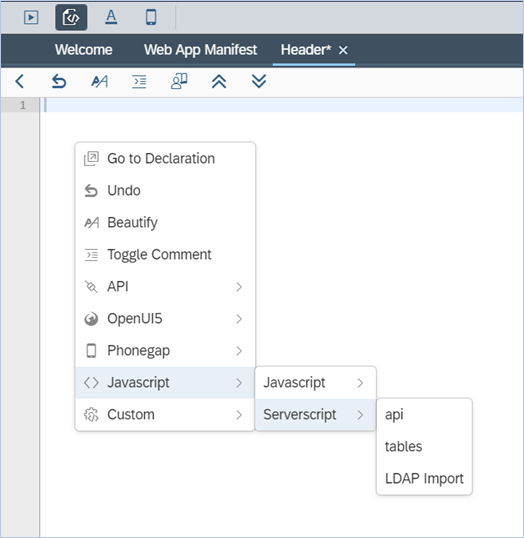Screen dimensions: 524x538
Task: Click the Beautify icon in the menu
Action: tap(92, 223)
